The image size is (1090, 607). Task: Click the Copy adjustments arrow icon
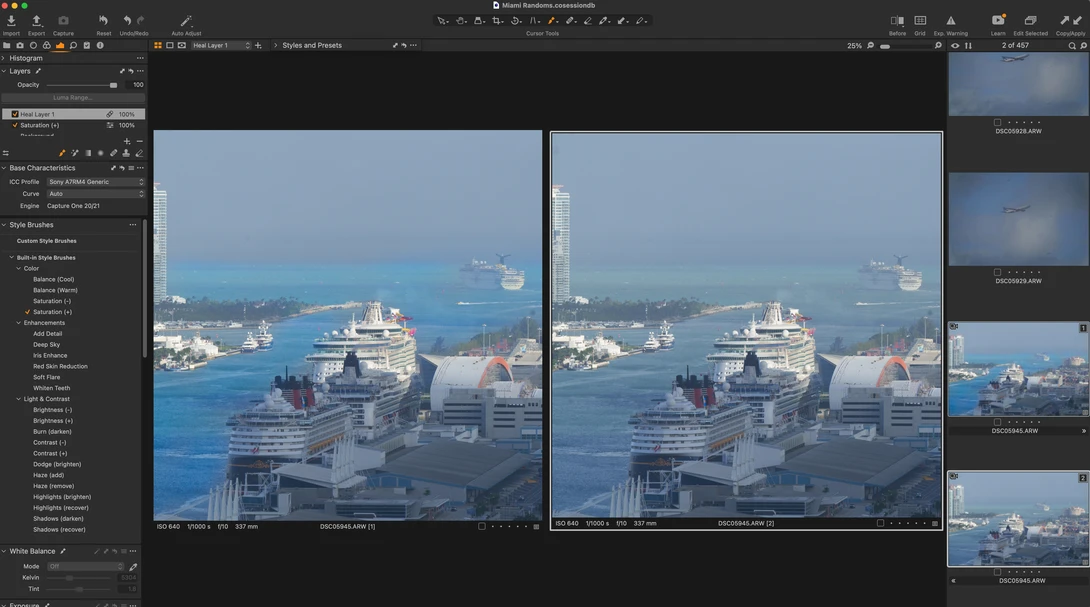coord(1064,21)
